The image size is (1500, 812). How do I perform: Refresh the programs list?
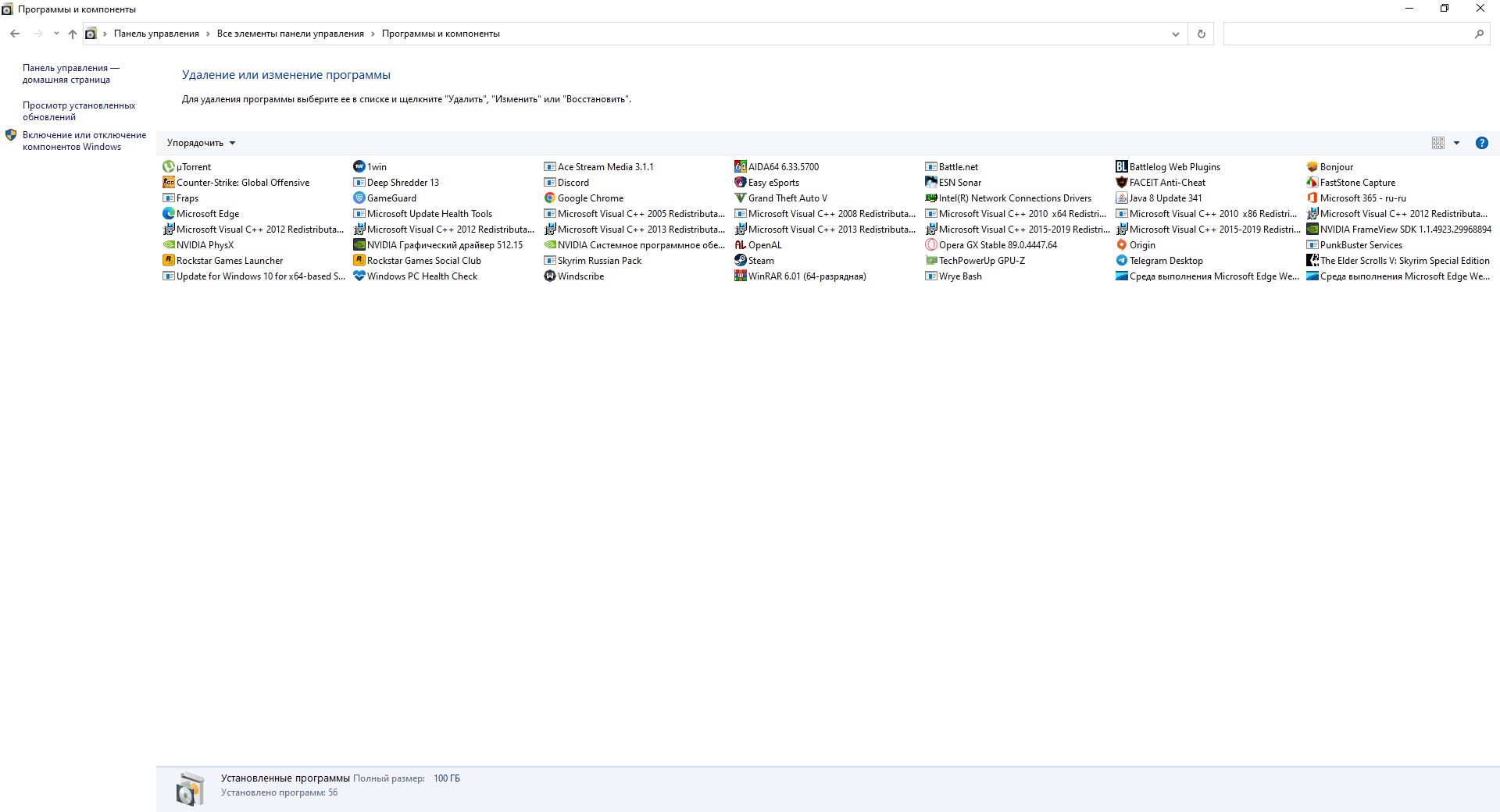(x=1201, y=34)
